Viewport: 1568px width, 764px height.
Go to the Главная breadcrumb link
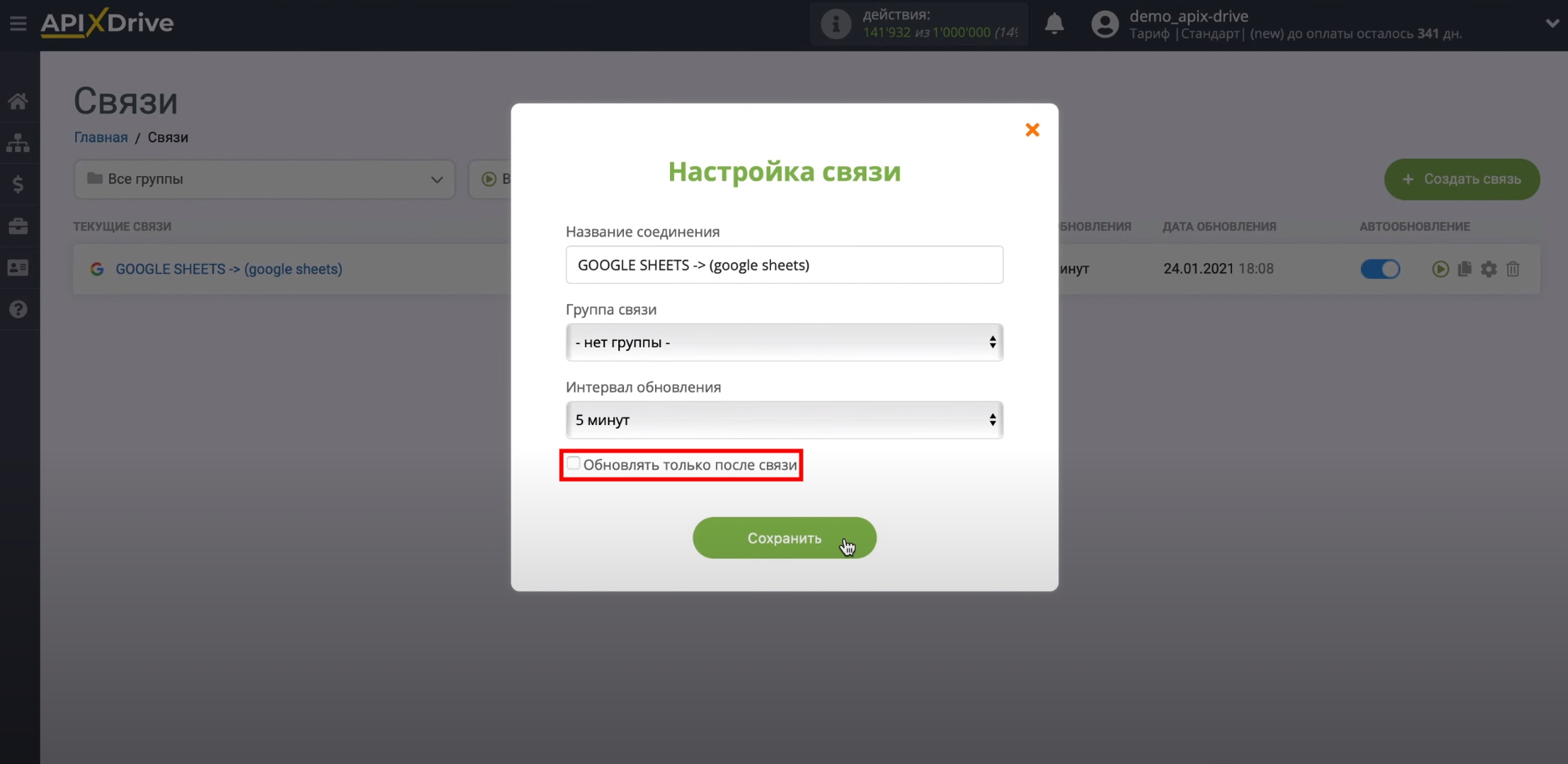pyautogui.click(x=101, y=137)
